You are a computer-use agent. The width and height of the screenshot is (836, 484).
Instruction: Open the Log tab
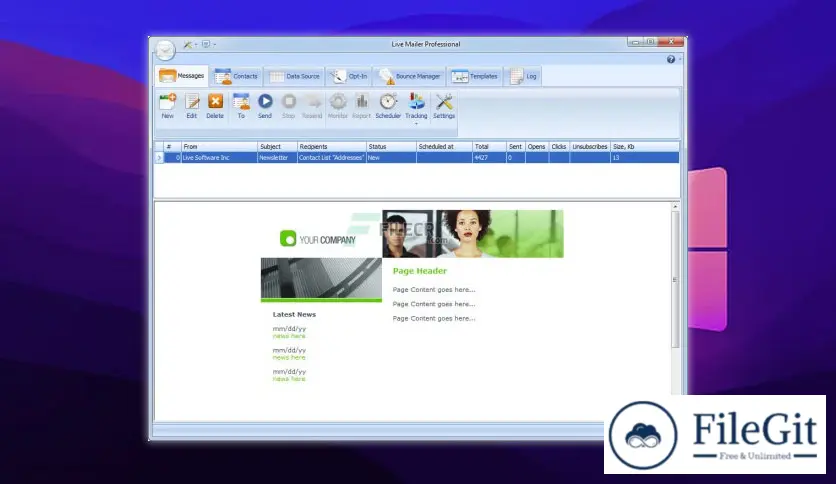[x=524, y=76]
